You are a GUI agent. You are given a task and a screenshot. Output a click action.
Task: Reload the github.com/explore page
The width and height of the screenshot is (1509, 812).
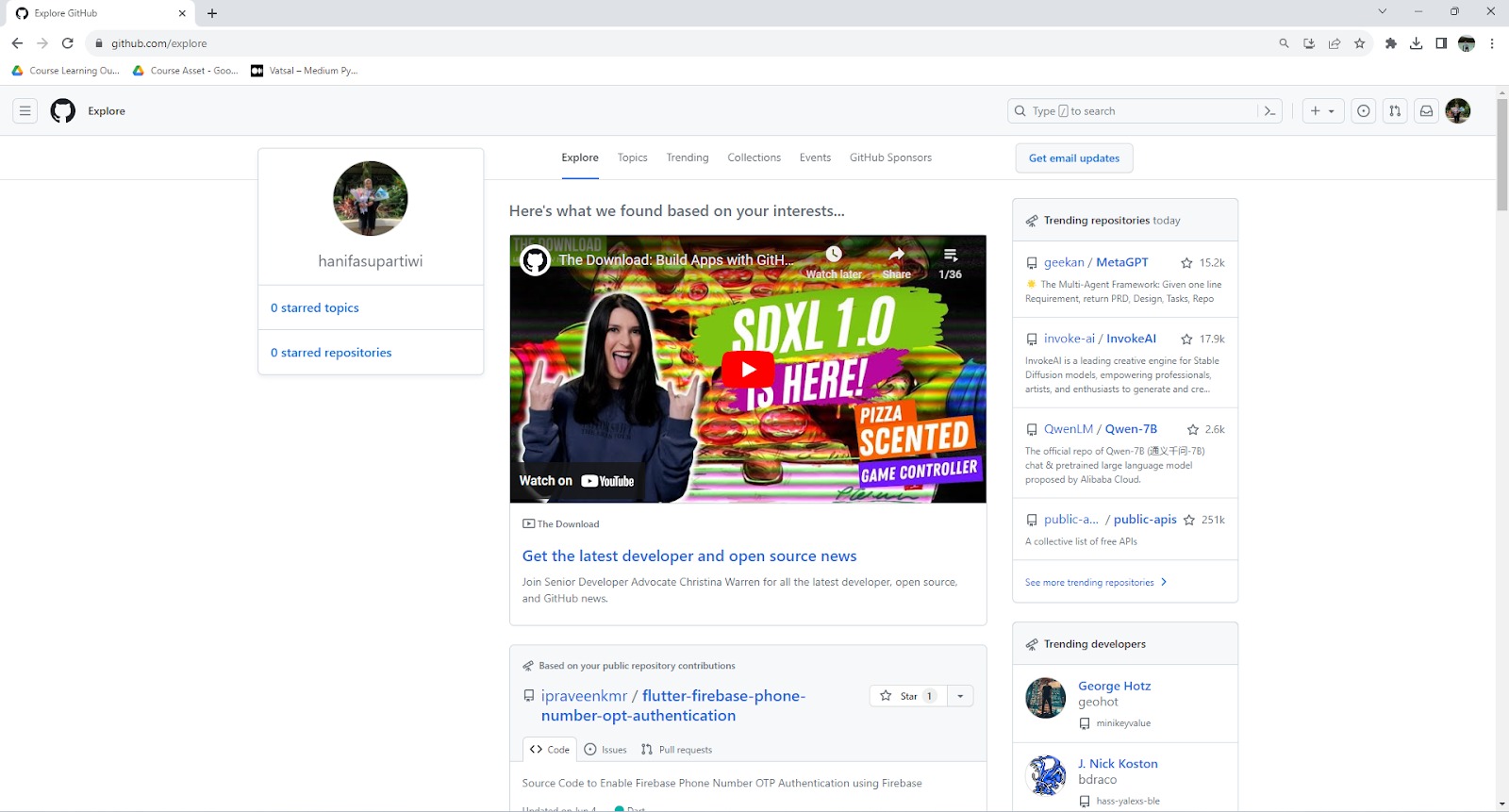tap(68, 43)
